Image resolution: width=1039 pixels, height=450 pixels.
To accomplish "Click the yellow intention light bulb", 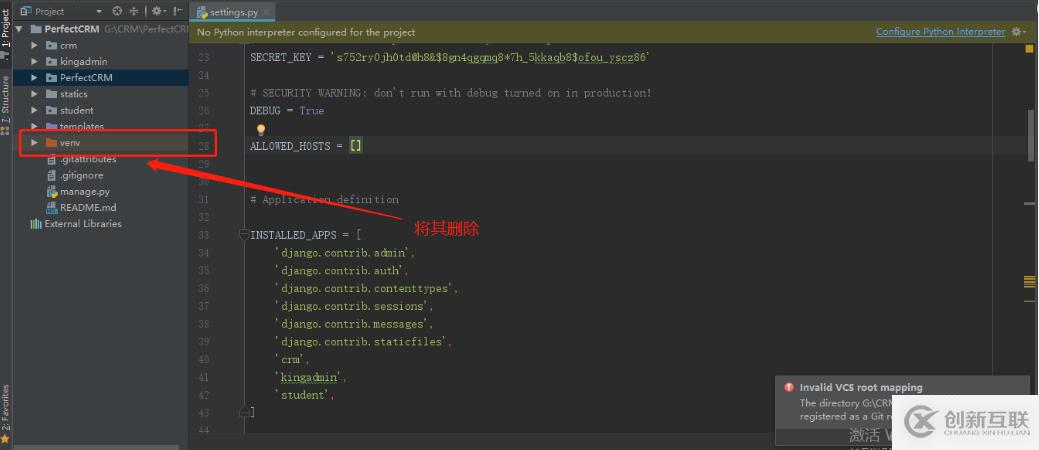I will (x=260, y=129).
